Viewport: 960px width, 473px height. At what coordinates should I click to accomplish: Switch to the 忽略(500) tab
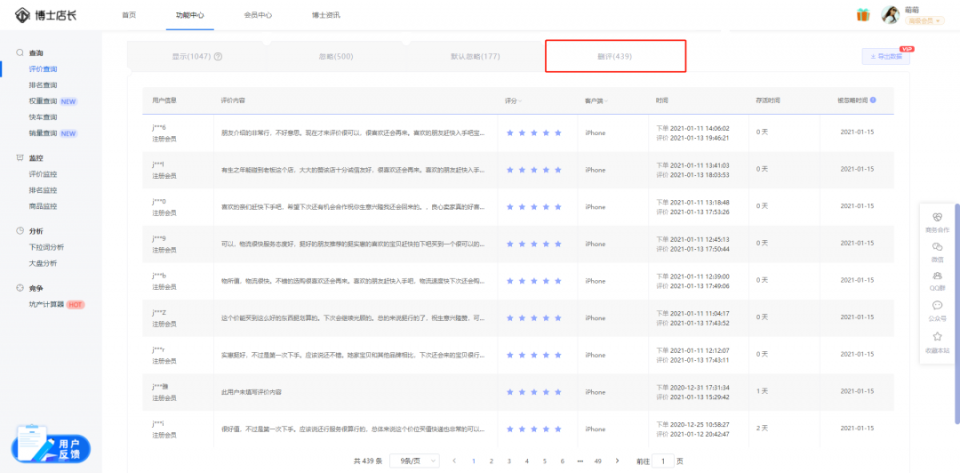(336, 57)
